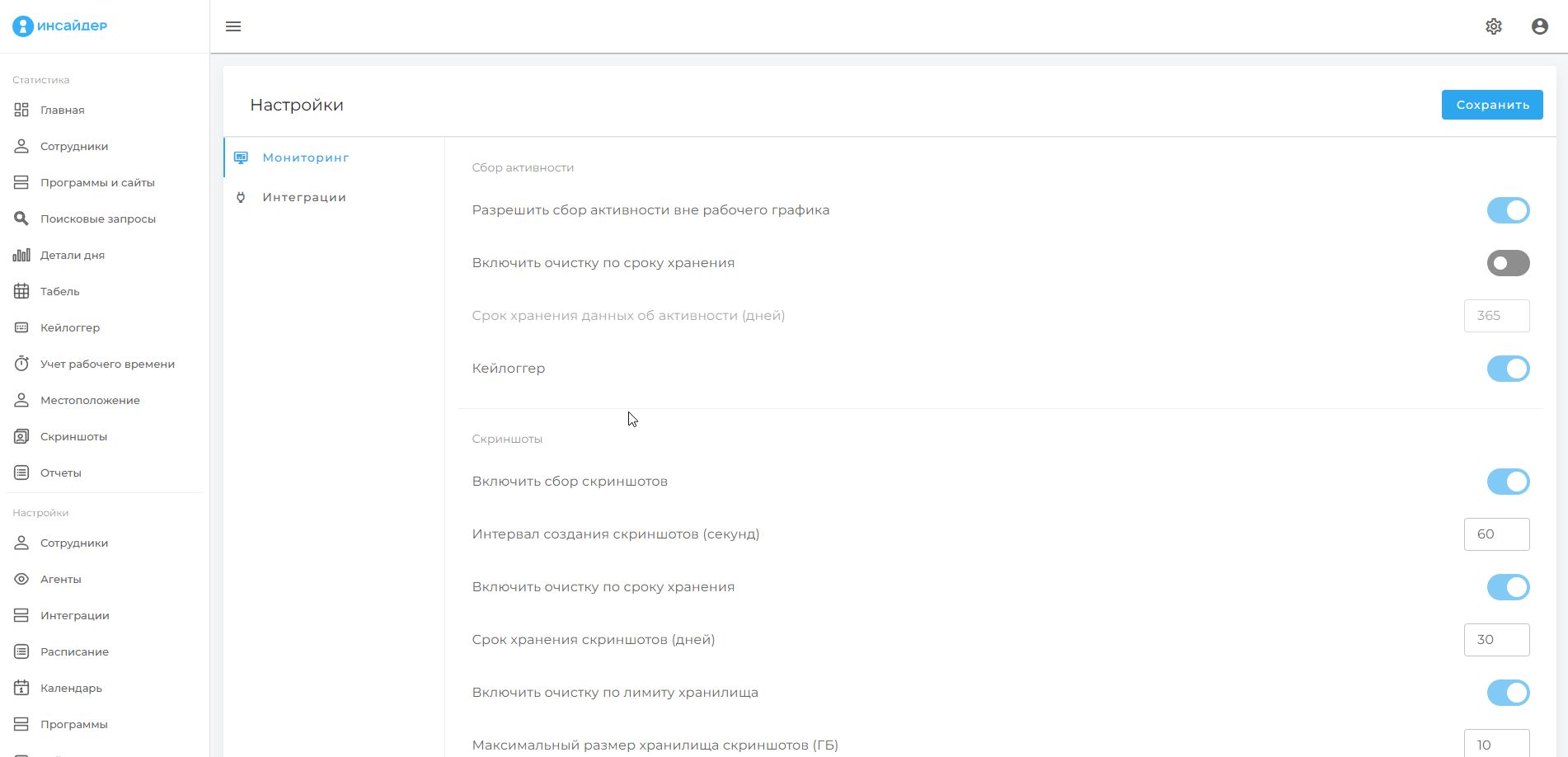Click the Учет рабочего времени stopwatch icon
The image size is (1568, 757).
(x=21, y=364)
